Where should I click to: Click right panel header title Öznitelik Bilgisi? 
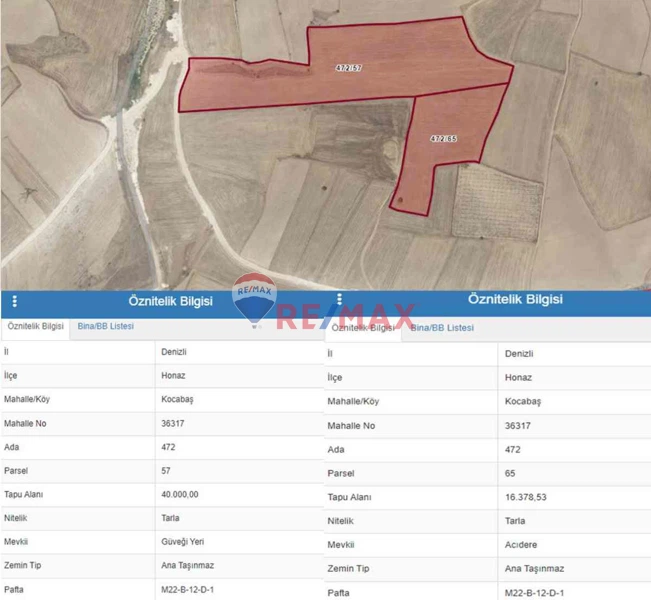point(515,299)
